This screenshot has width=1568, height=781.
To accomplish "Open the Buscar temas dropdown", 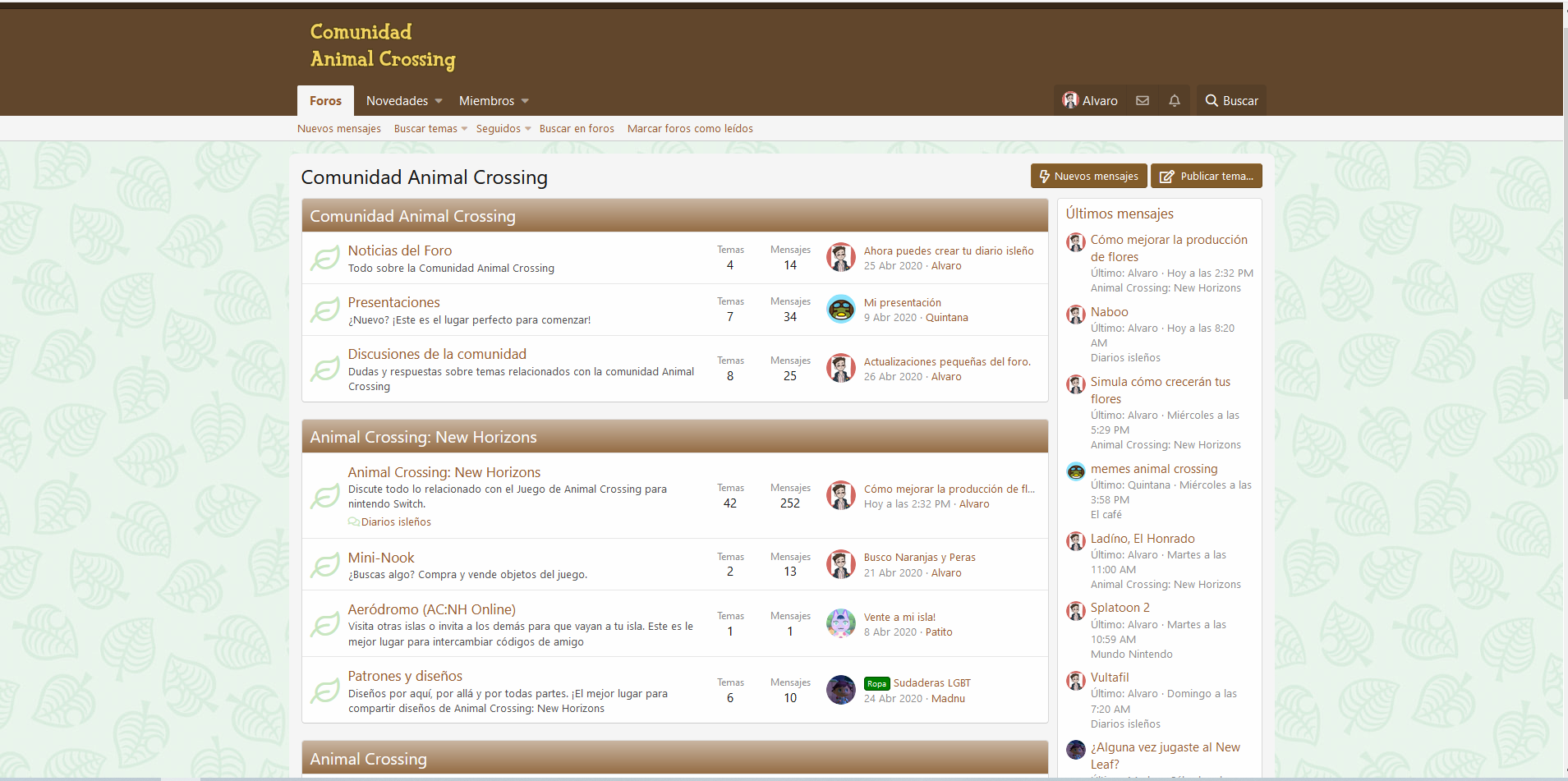I will (464, 129).
